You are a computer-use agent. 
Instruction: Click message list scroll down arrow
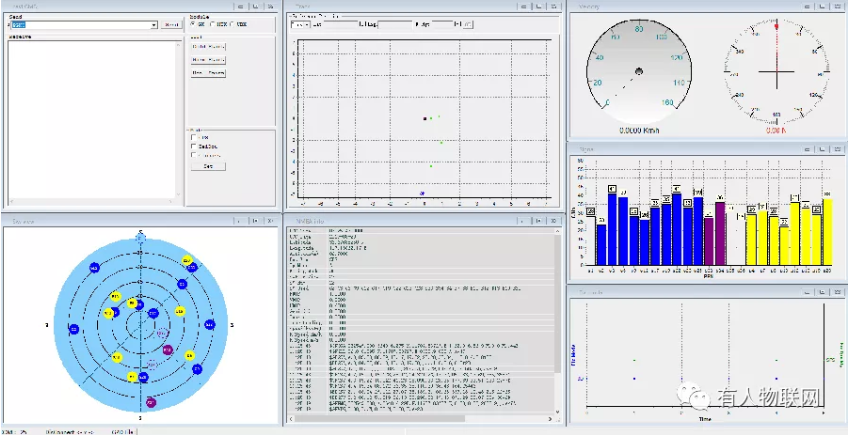pos(178,194)
